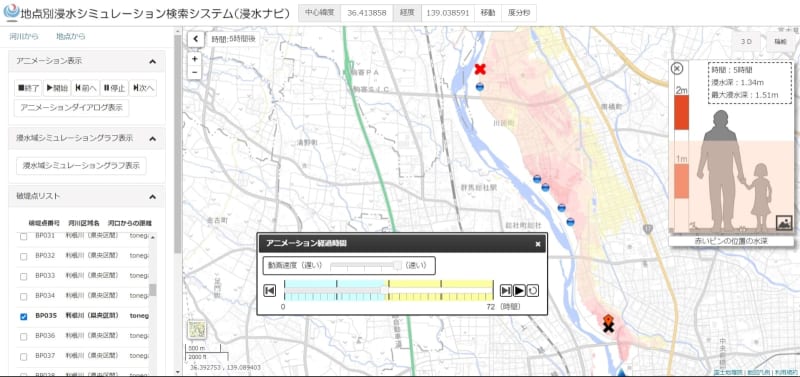Collapse the sidebar with the left chevron
This screenshot has height=377, width=800.
195,39
